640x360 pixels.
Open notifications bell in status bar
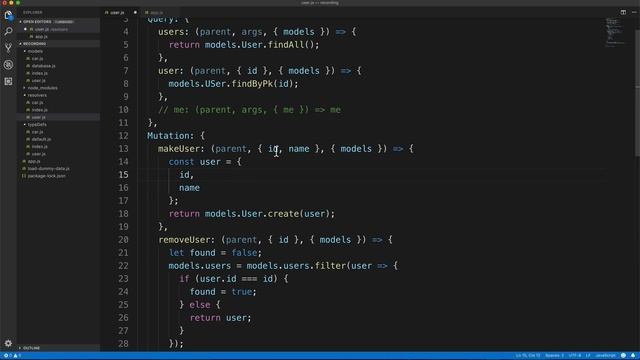point(633,356)
